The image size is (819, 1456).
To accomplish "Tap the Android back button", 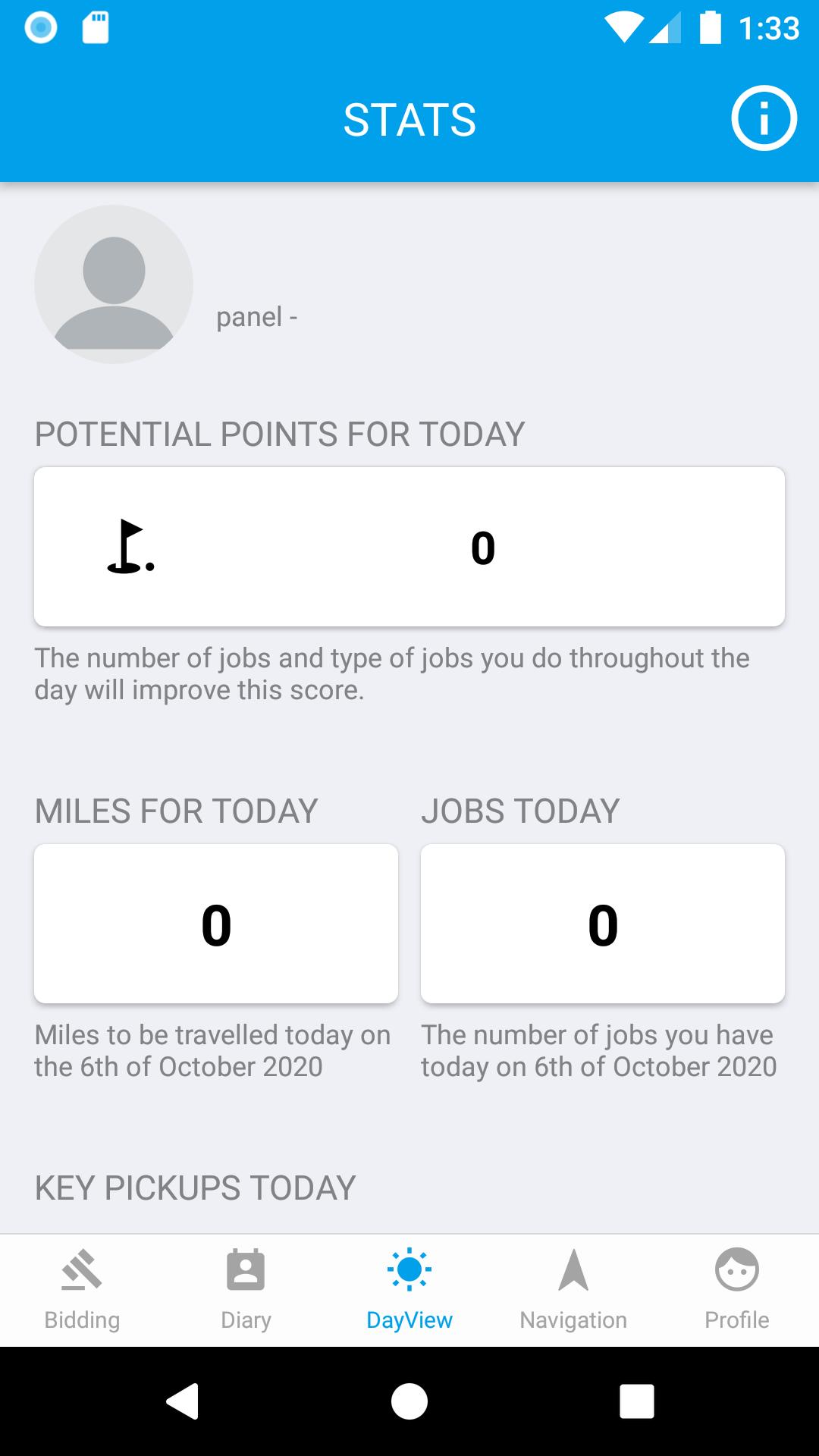I will click(182, 1401).
